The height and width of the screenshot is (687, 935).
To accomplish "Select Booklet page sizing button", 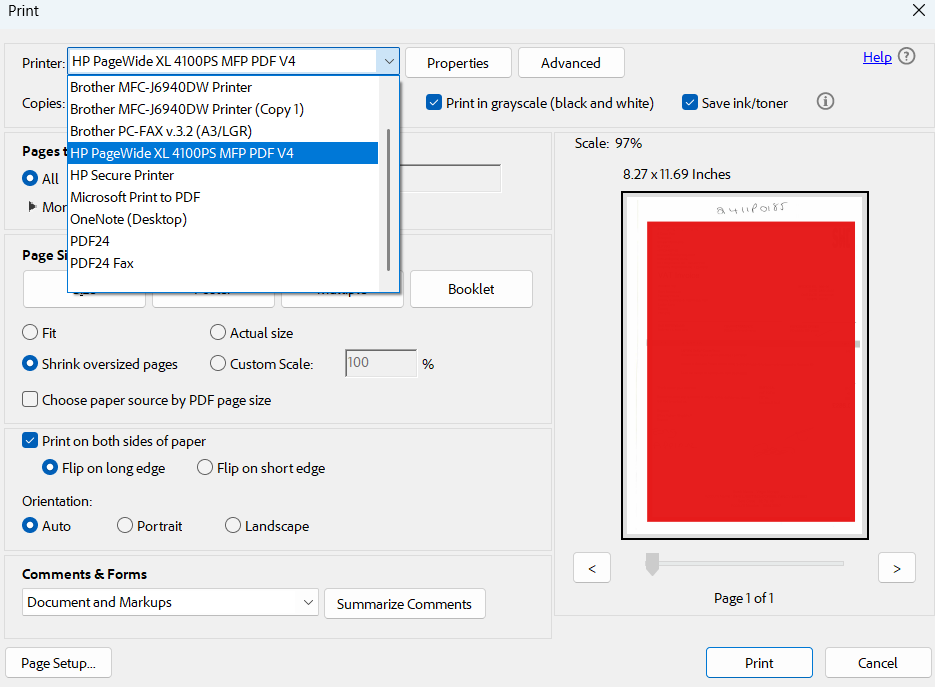I will tap(471, 289).
